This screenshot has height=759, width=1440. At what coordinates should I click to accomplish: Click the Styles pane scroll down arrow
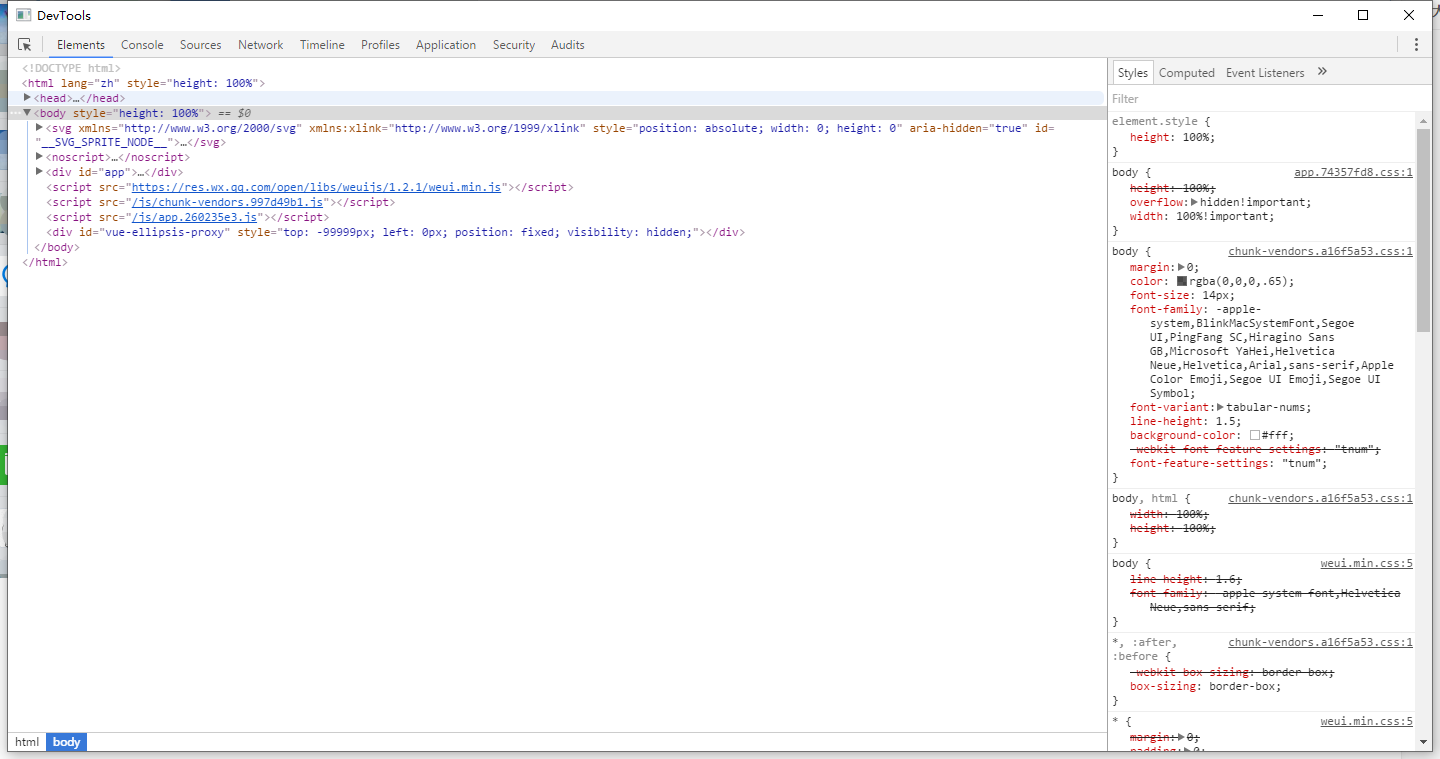click(x=1424, y=741)
